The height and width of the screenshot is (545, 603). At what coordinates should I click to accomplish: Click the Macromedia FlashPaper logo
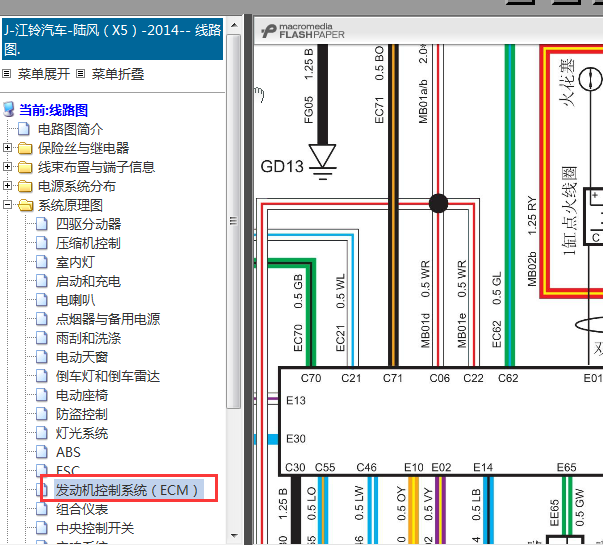tap(303, 31)
